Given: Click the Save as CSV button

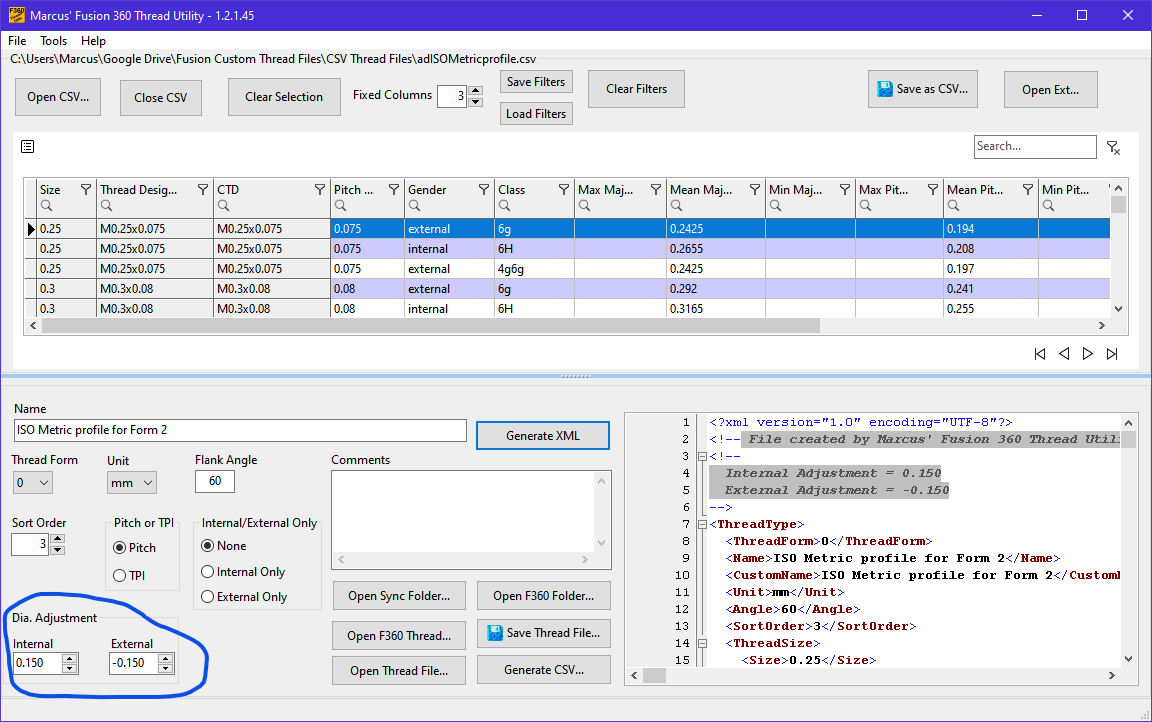Looking at the screenshot, I should click(x=922, y=89).
